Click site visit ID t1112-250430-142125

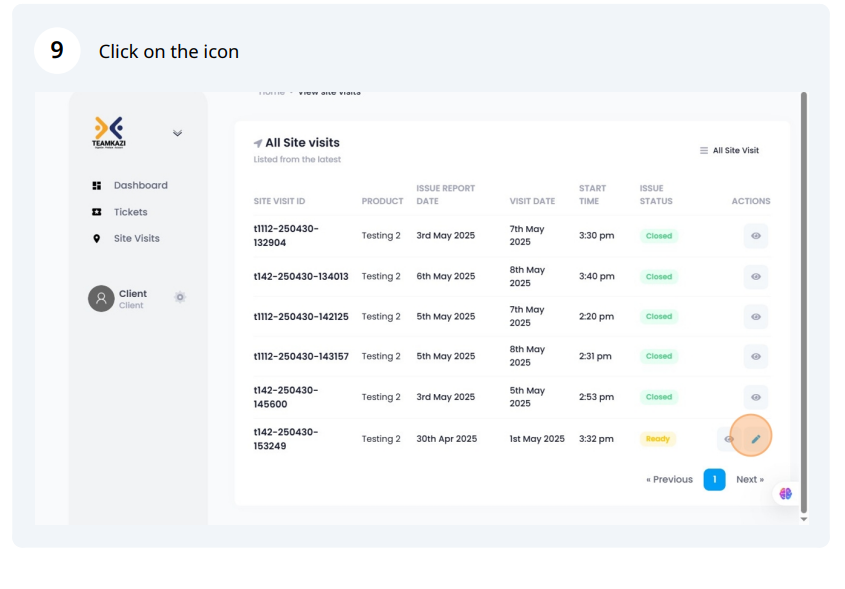point(301,316)
